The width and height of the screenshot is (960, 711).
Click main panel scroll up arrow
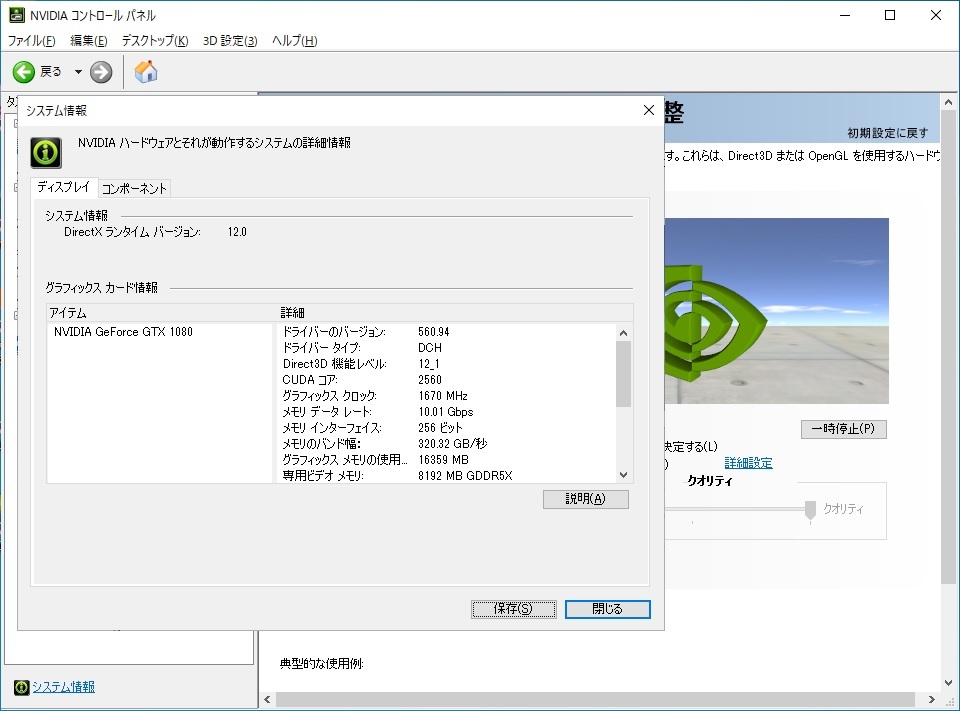coord(948,102)
